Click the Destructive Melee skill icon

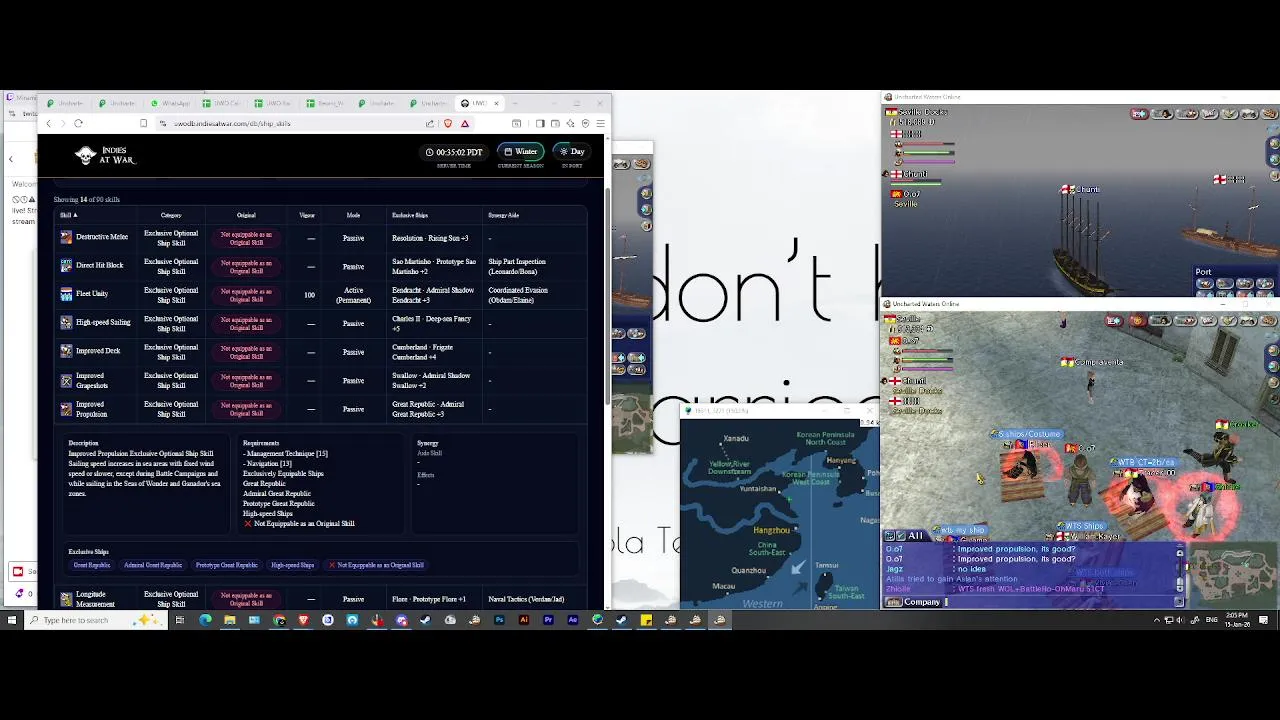66,237
